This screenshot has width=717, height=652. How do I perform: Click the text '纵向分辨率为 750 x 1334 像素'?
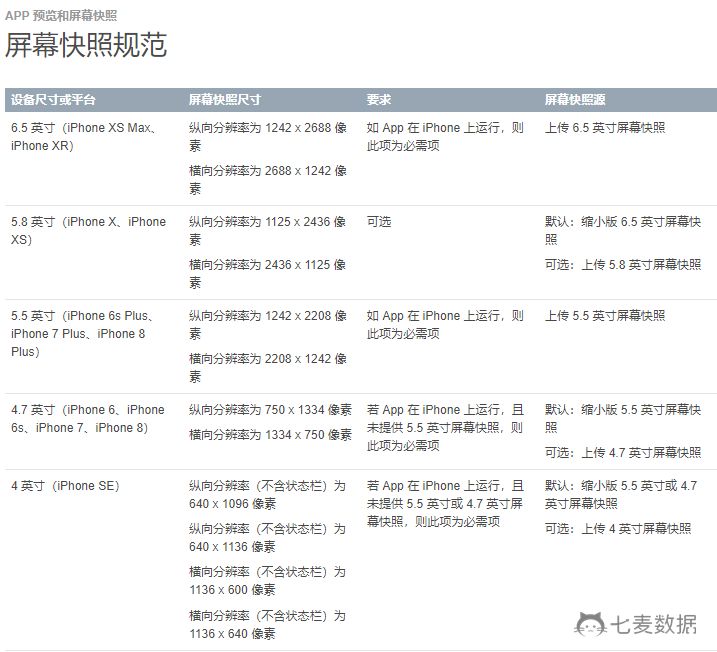pos(270,410)
